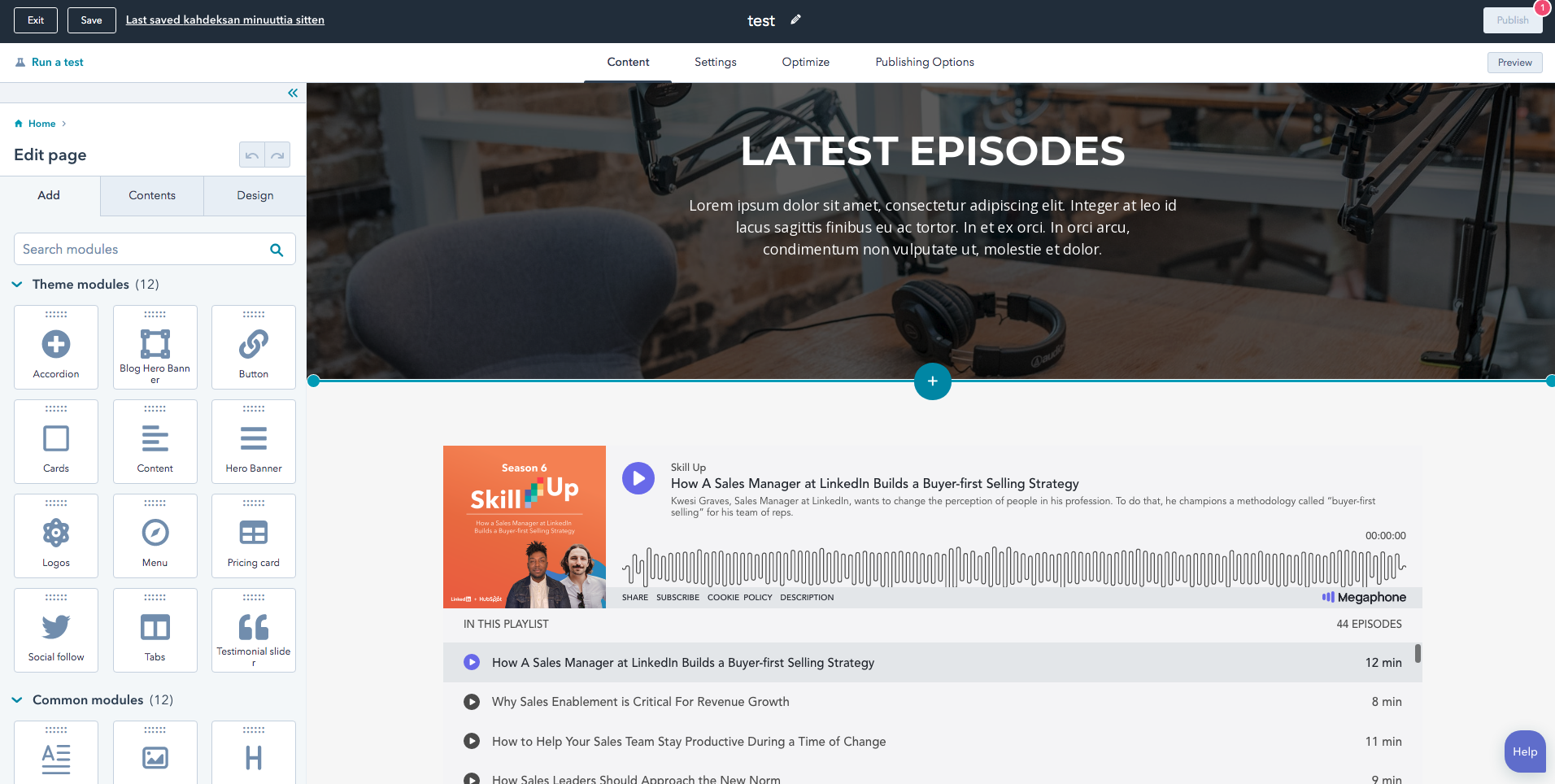Click the episode title in the player
The width and height of the screenshot is (1555, 784).
coord(875,484)
